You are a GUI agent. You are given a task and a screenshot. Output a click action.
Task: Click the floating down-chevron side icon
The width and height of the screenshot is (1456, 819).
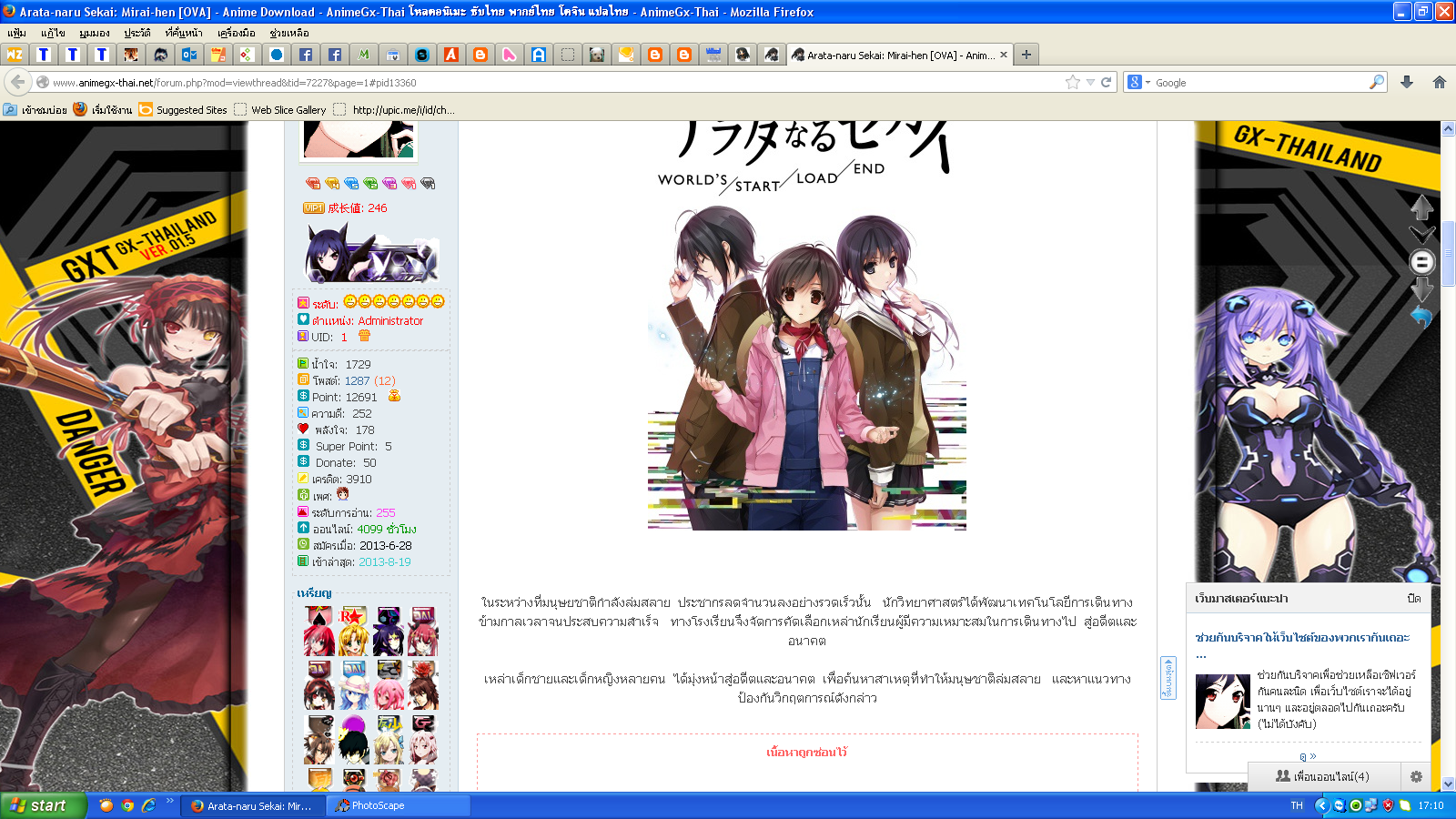1422,234
